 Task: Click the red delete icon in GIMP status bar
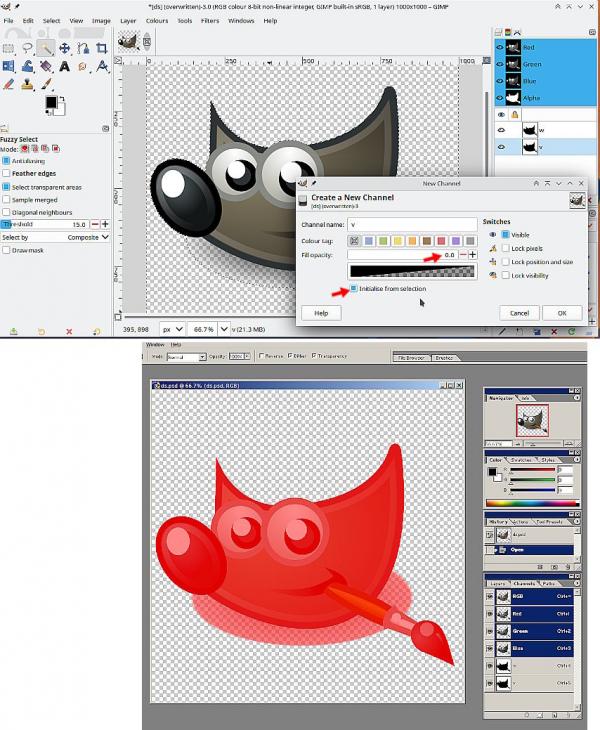[69, 331]
